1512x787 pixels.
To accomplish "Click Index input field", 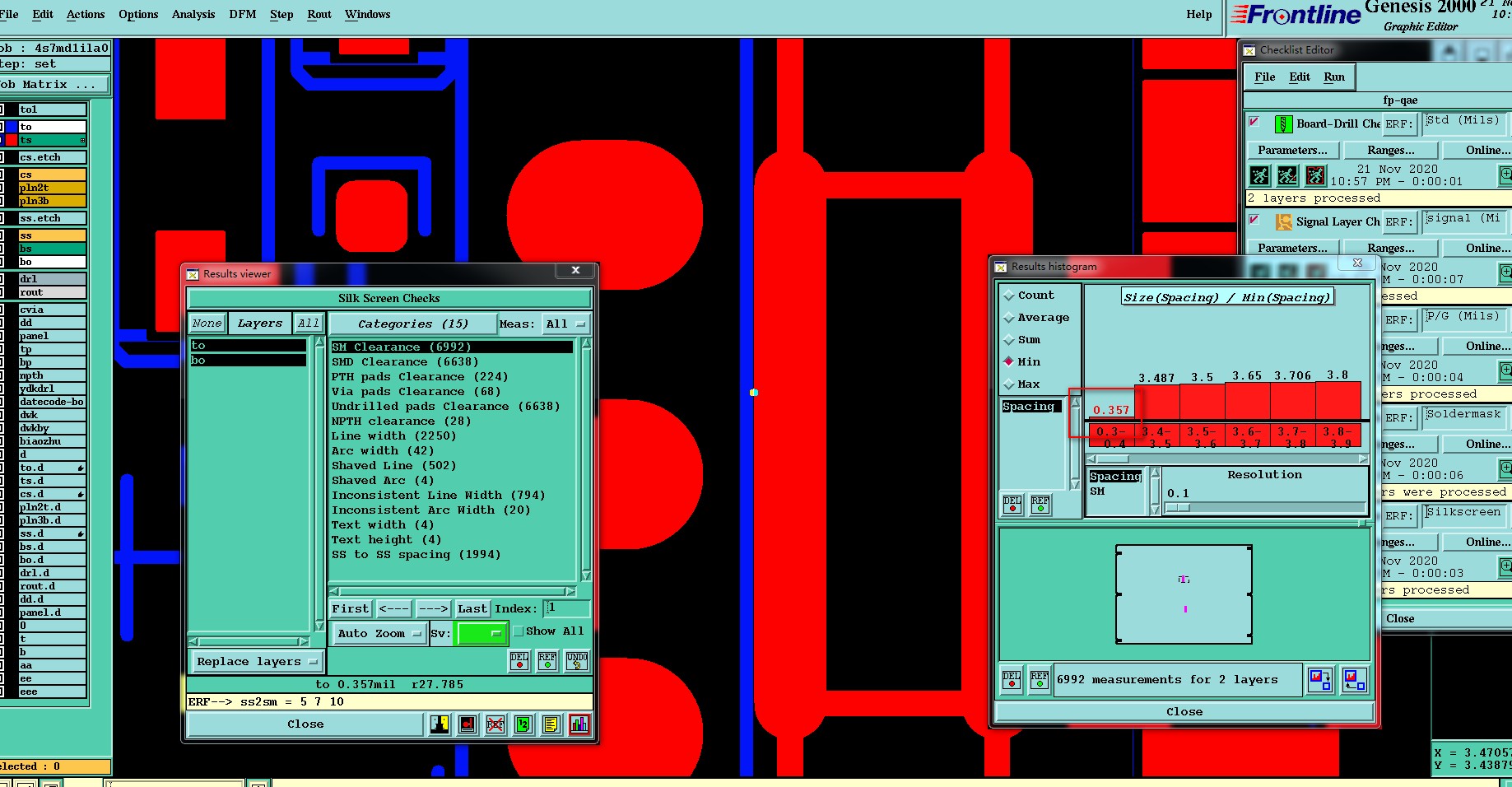I will [x=567, y=609].
